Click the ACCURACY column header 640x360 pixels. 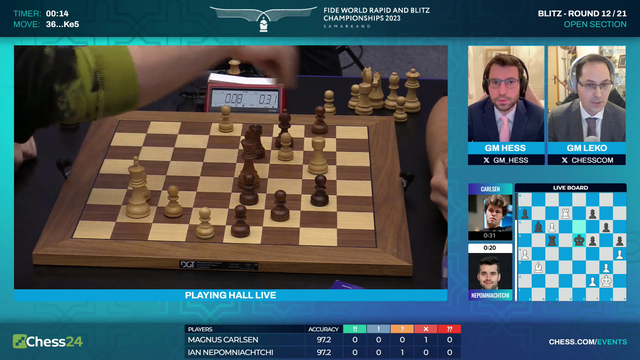[324, 329]
